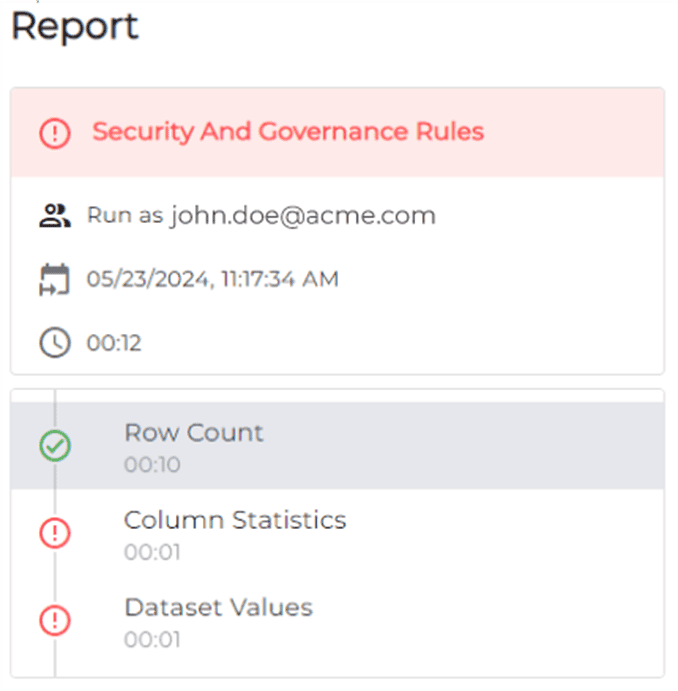Image resolution: width=678 pixels, height=691 pixels.
Task: Click the vertical timeline line below Dataset Values
Action: click(55, 660)
